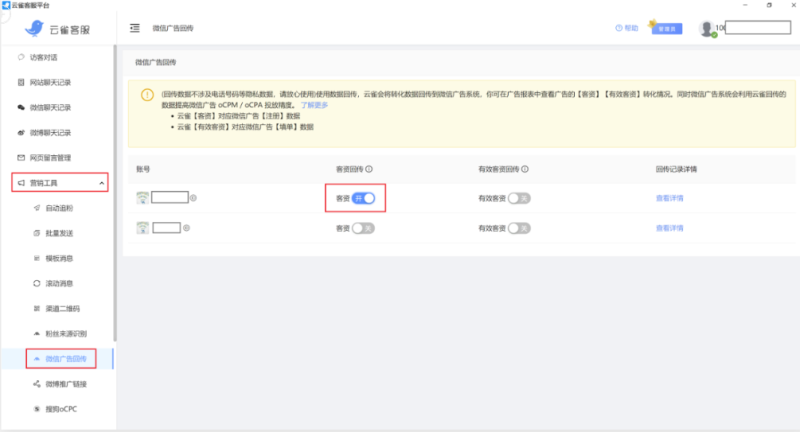Enable second account's 客资 switch
The height and width of the screenshot is (432, 800).
364,228
